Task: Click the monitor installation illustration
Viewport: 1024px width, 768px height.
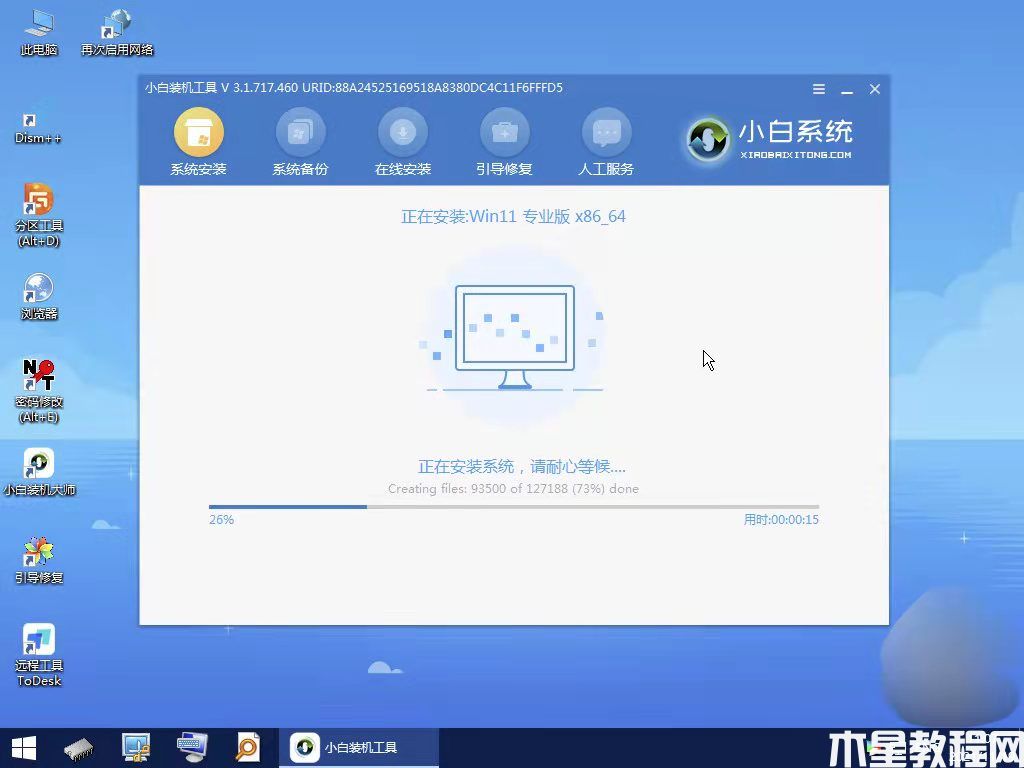Action: pyautogui.click(x=514, y=337)
